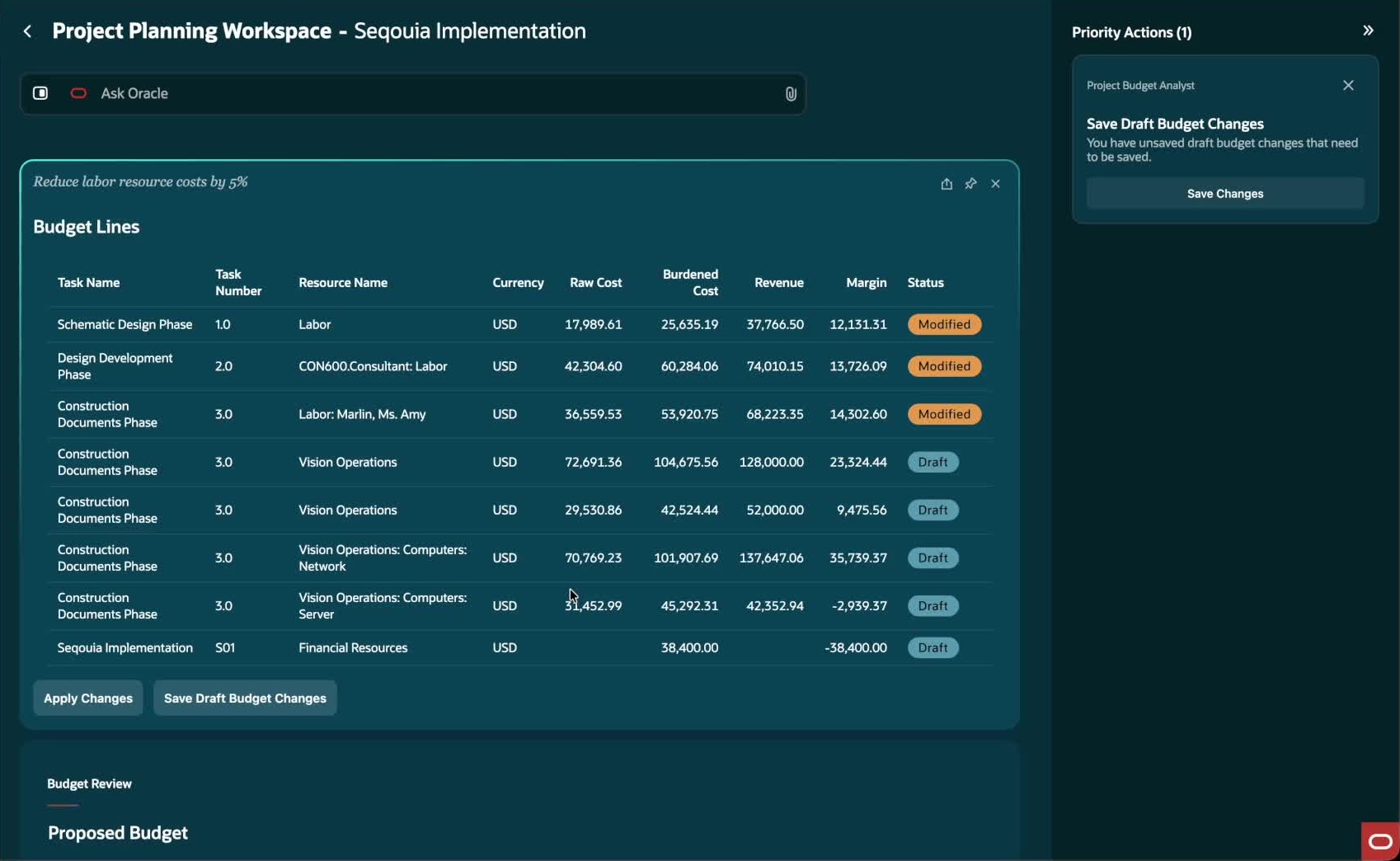Share the Budget Lines card
Viewport: 1400px width, 861px height.
947,183
